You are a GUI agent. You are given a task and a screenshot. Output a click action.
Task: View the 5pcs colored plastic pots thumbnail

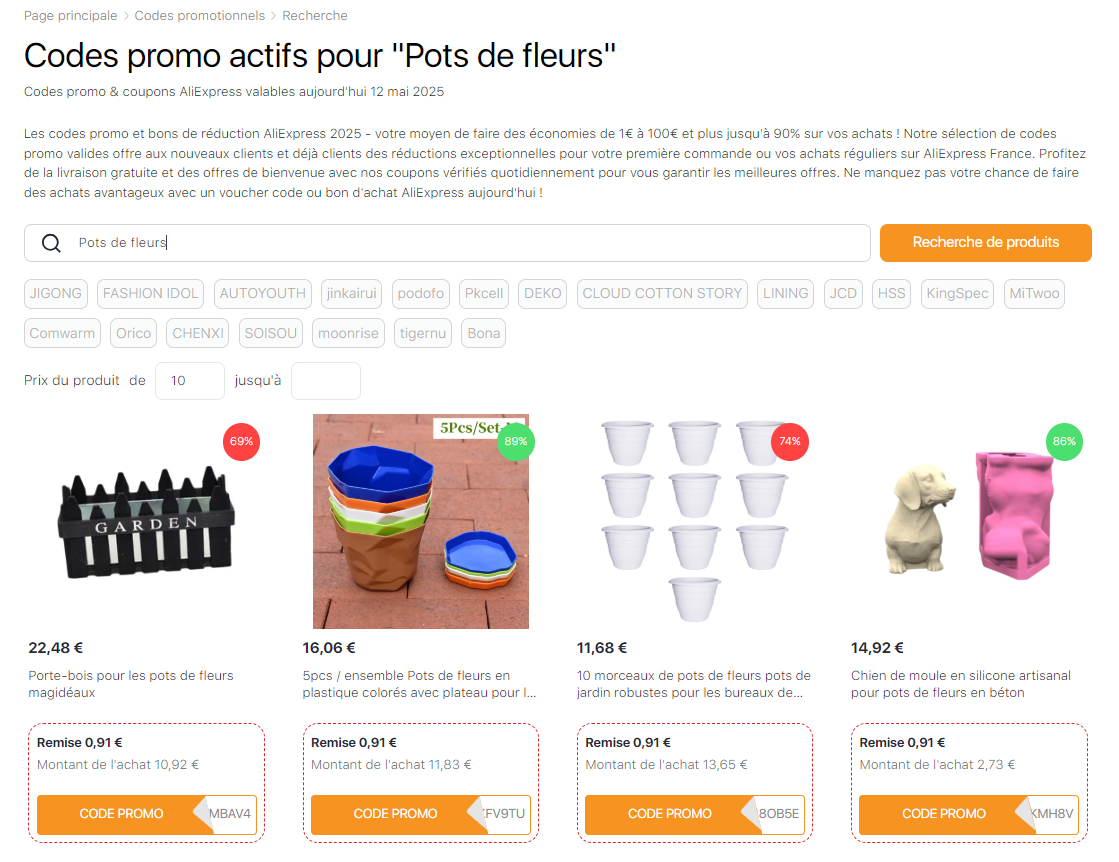tap(420, 521)
